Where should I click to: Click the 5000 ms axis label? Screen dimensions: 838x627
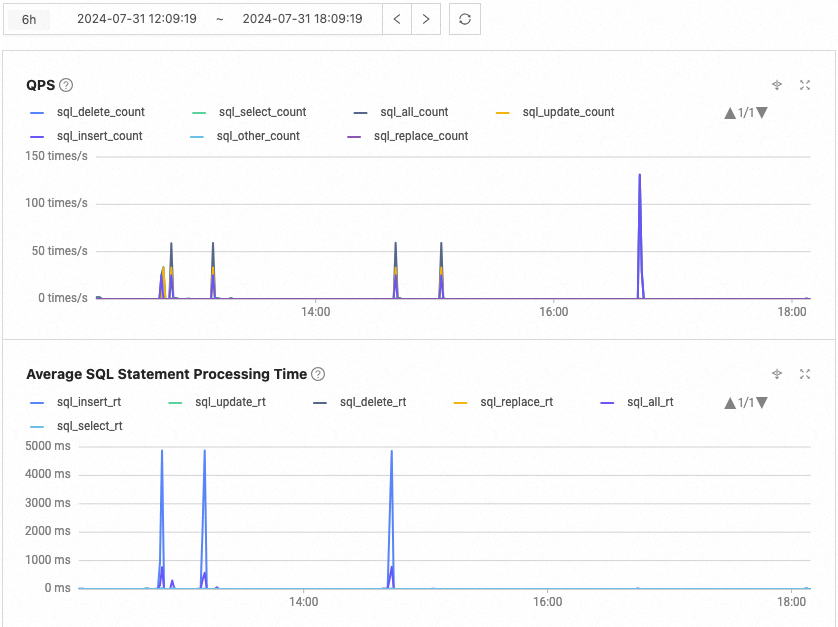(48, 446)
